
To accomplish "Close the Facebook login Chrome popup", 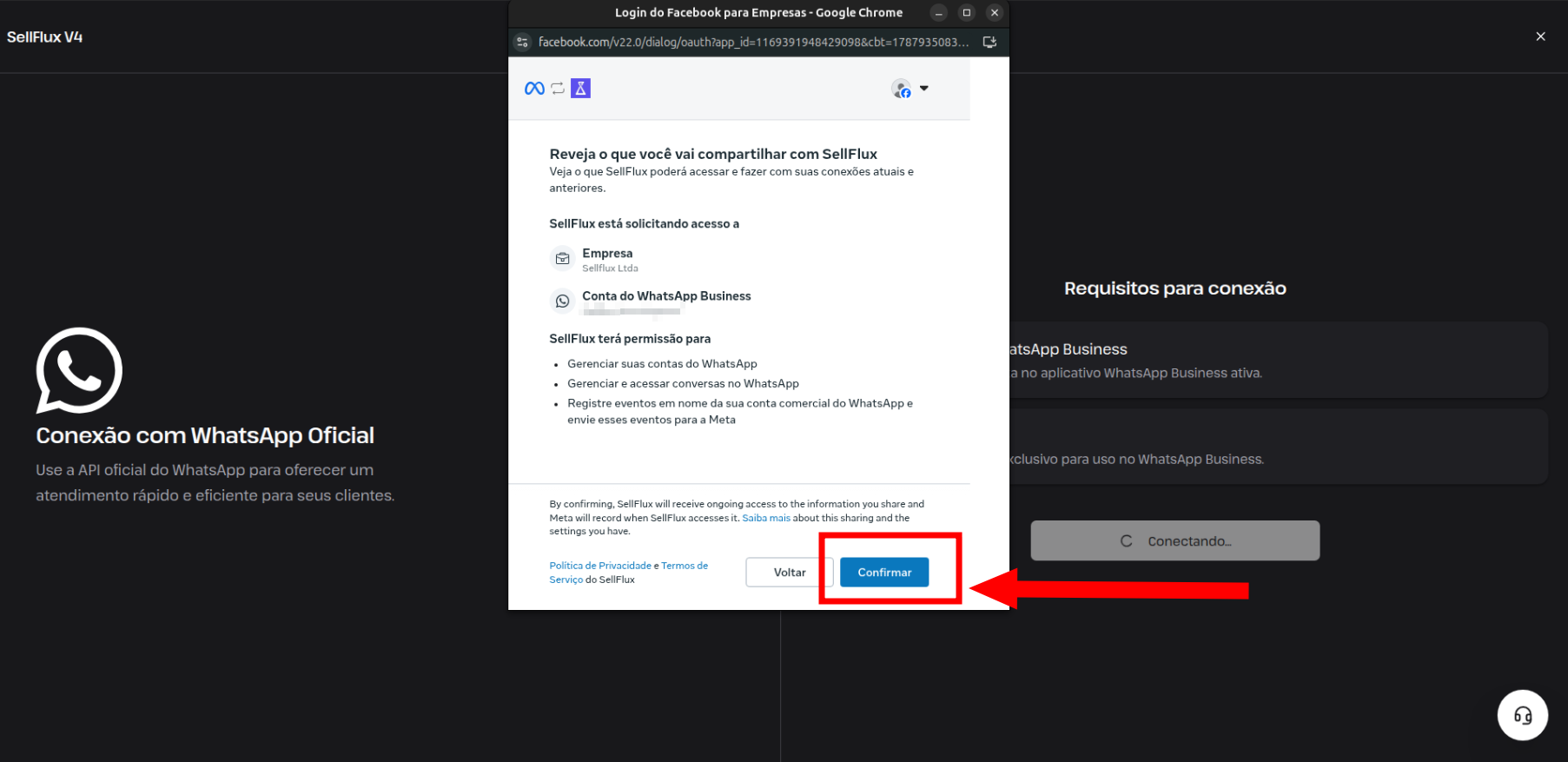I will pyautogui.click(x=995, y=12).
